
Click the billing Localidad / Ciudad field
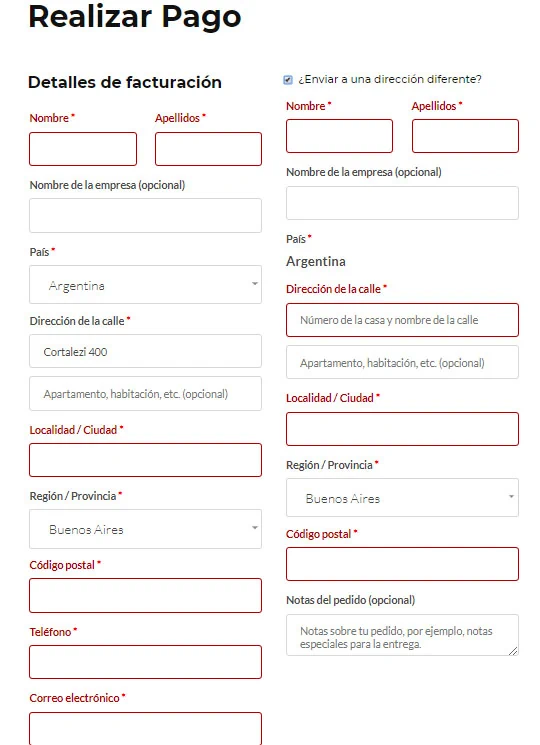(x=145, y=460)
